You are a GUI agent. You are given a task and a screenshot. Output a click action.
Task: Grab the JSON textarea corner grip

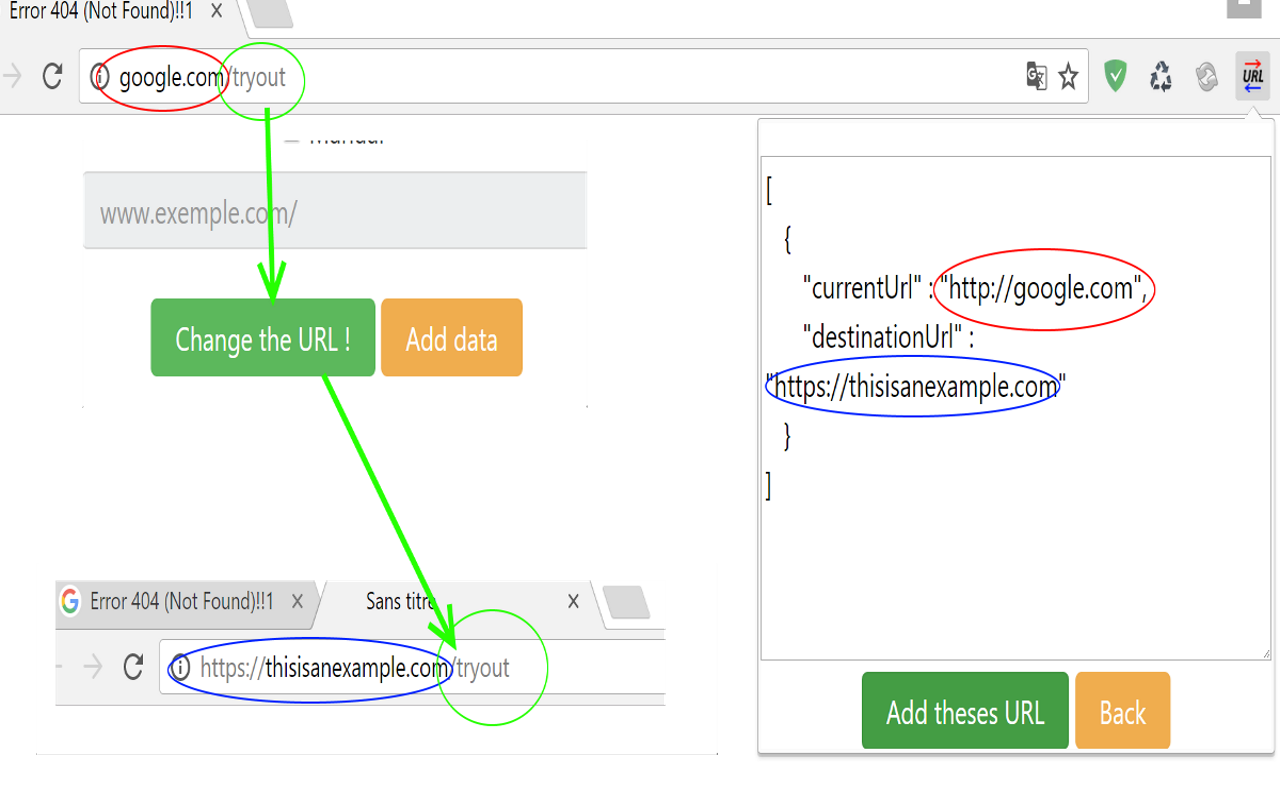tap(1265, 654)
